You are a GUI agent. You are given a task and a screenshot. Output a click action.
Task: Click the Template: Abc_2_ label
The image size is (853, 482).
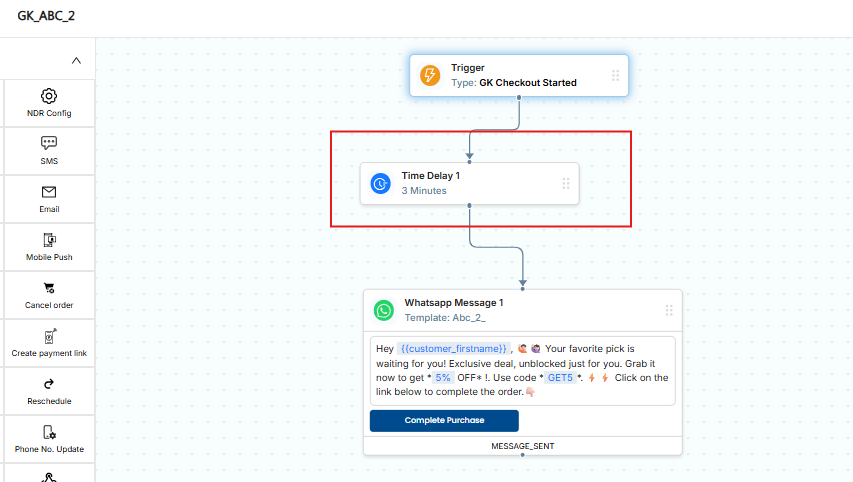445,318
